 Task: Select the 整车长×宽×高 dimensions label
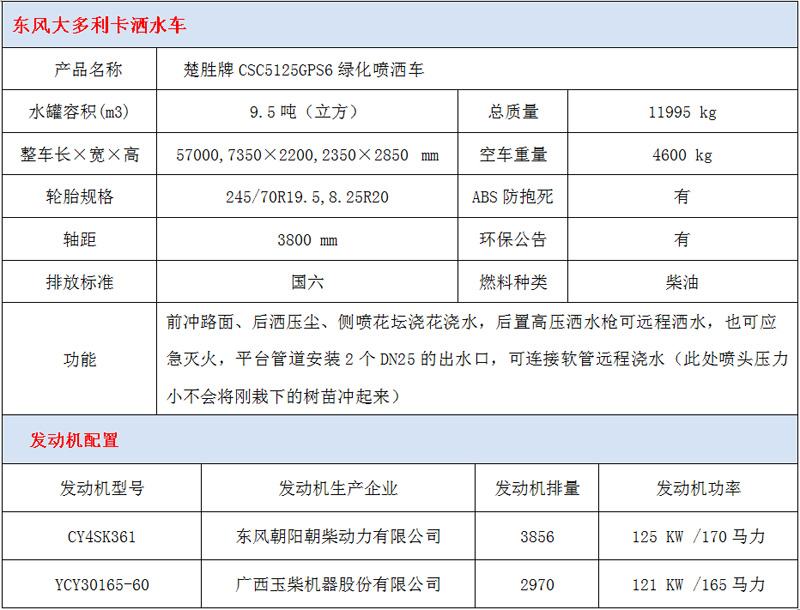pyautogui.click(x=80, y=155)
